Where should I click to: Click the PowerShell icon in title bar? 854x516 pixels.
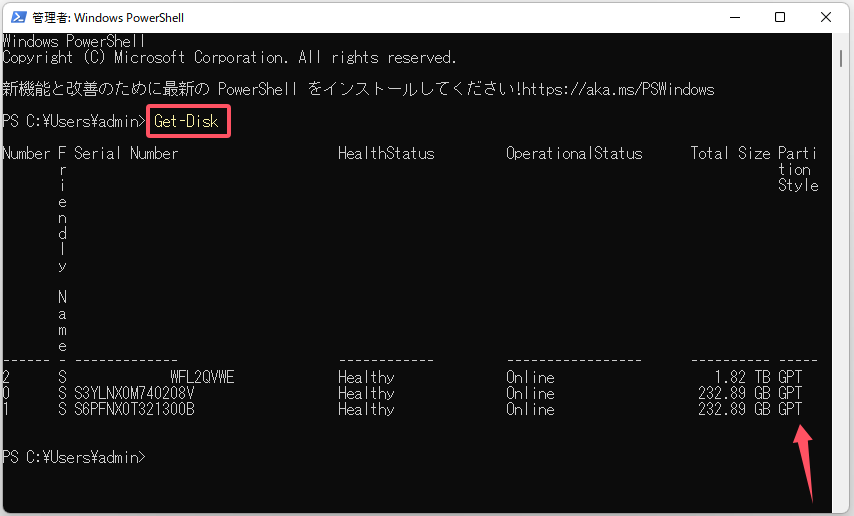19,17
